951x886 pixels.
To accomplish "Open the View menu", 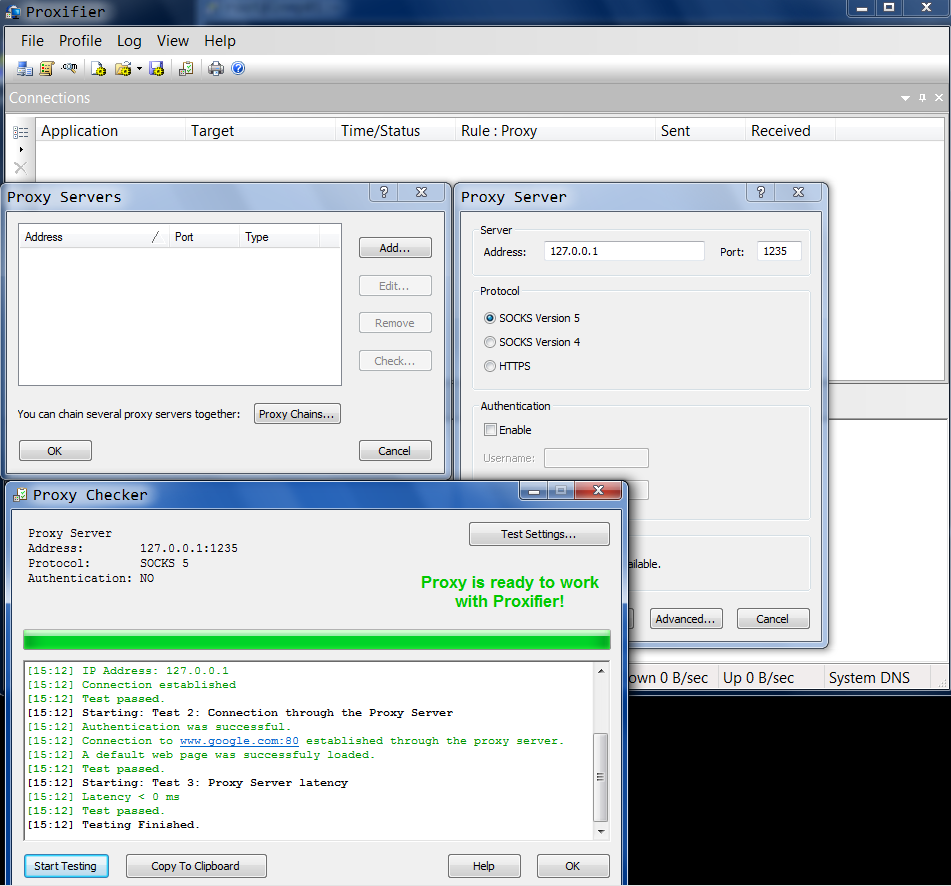I will click(173, 41).
